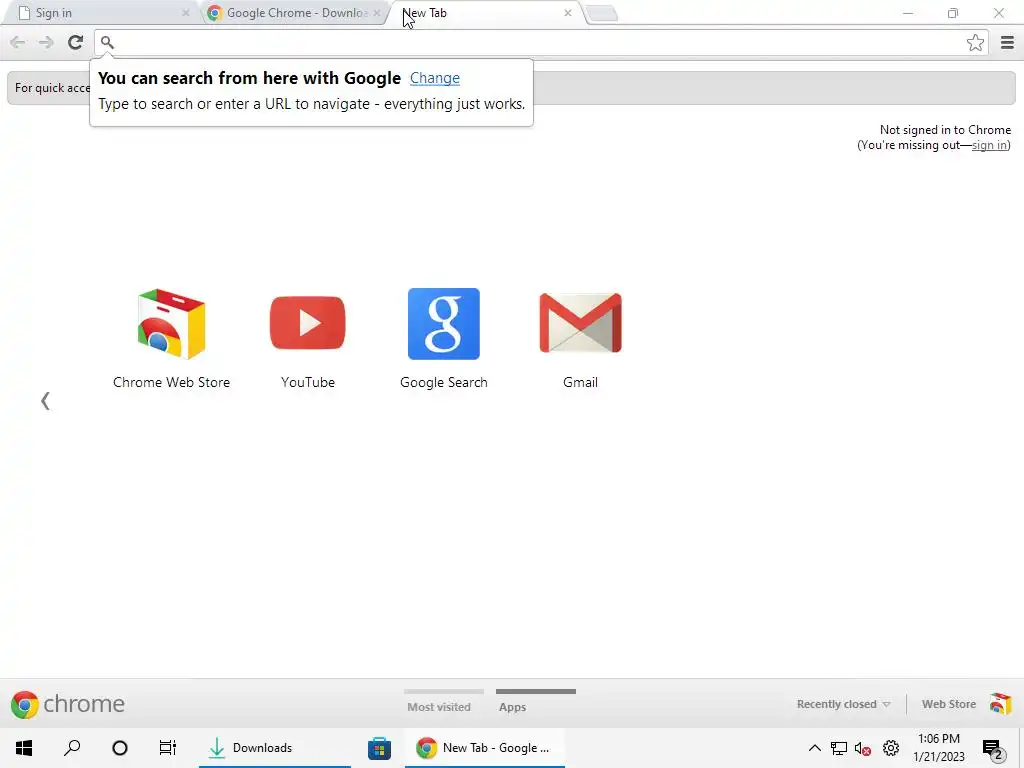This screenshot has width=1024, height=768.
Task: Open the Gmail app icon
Action: click(580, 323)
